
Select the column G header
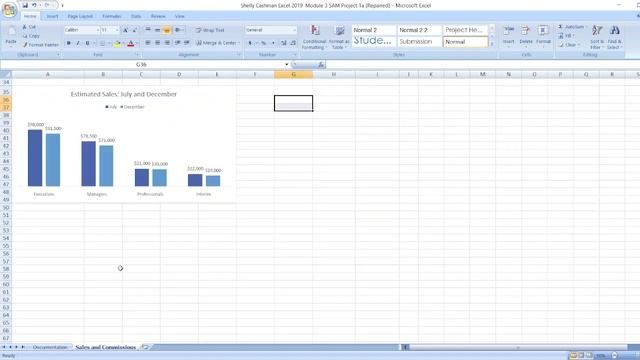[293, 74]
